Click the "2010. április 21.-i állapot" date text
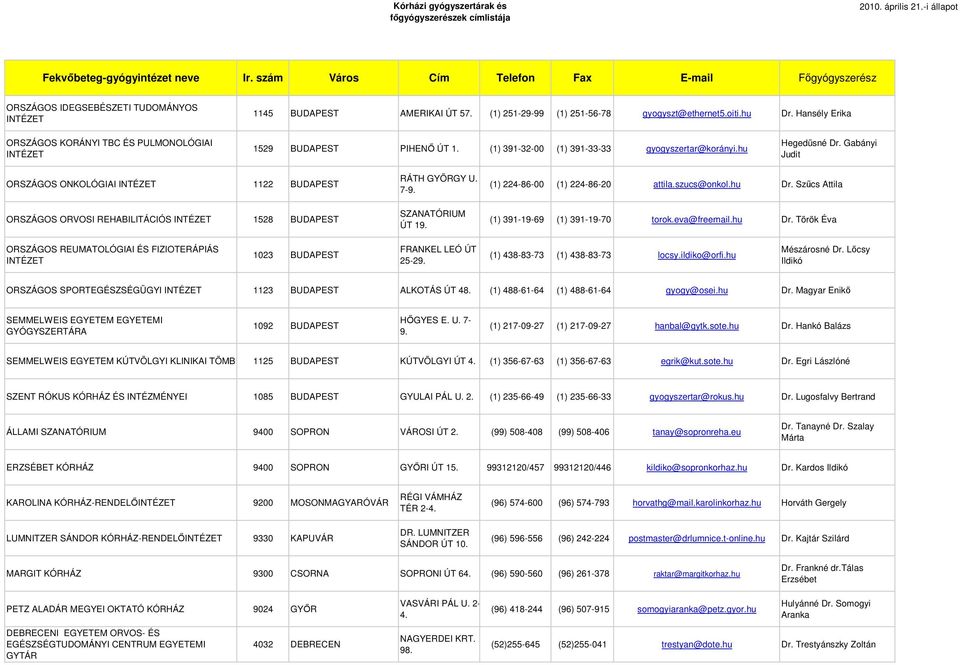The width and height of the screenshot is (960, 665). (x=909, y=7)
